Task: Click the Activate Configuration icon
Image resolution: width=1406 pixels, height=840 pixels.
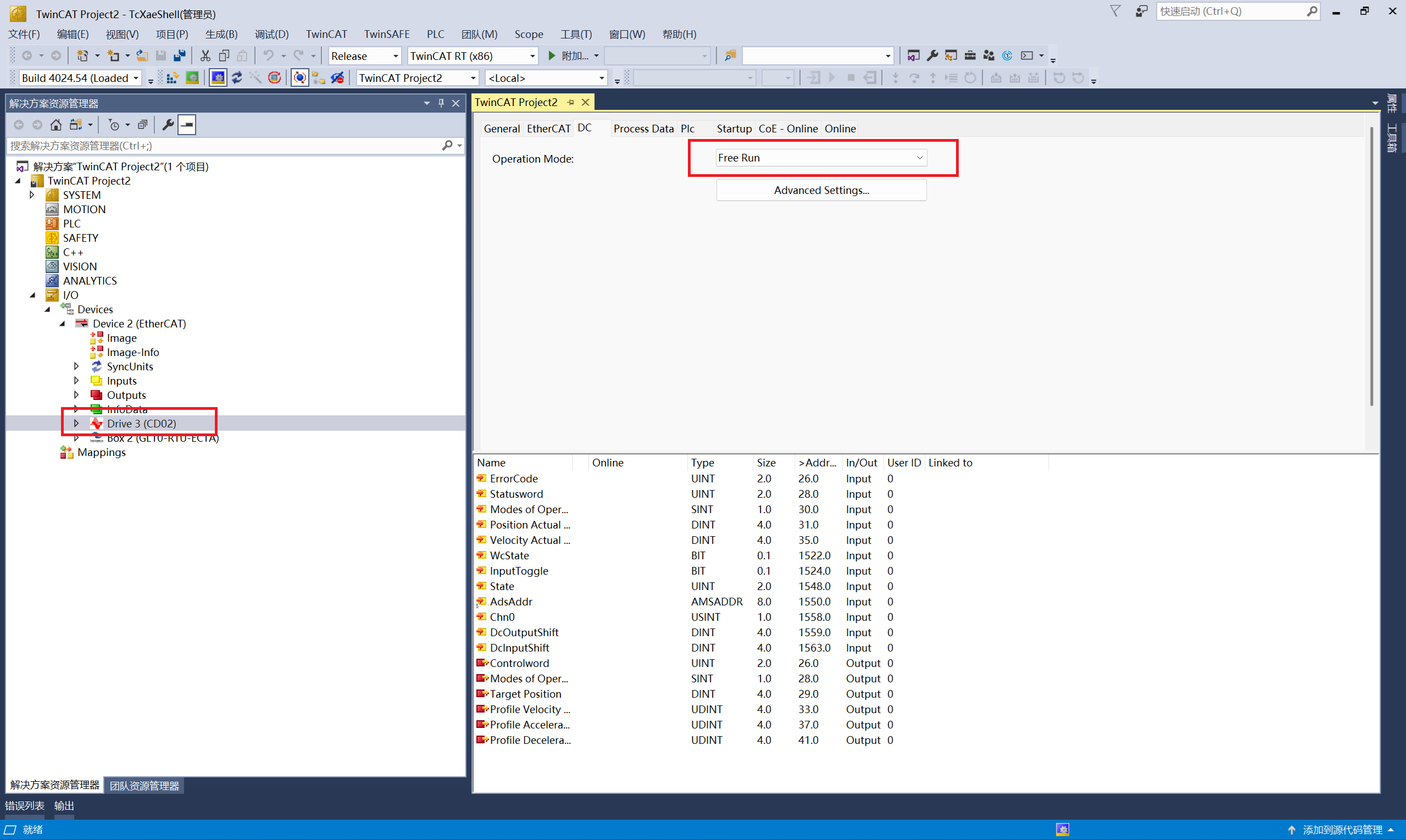Action: 173,78
